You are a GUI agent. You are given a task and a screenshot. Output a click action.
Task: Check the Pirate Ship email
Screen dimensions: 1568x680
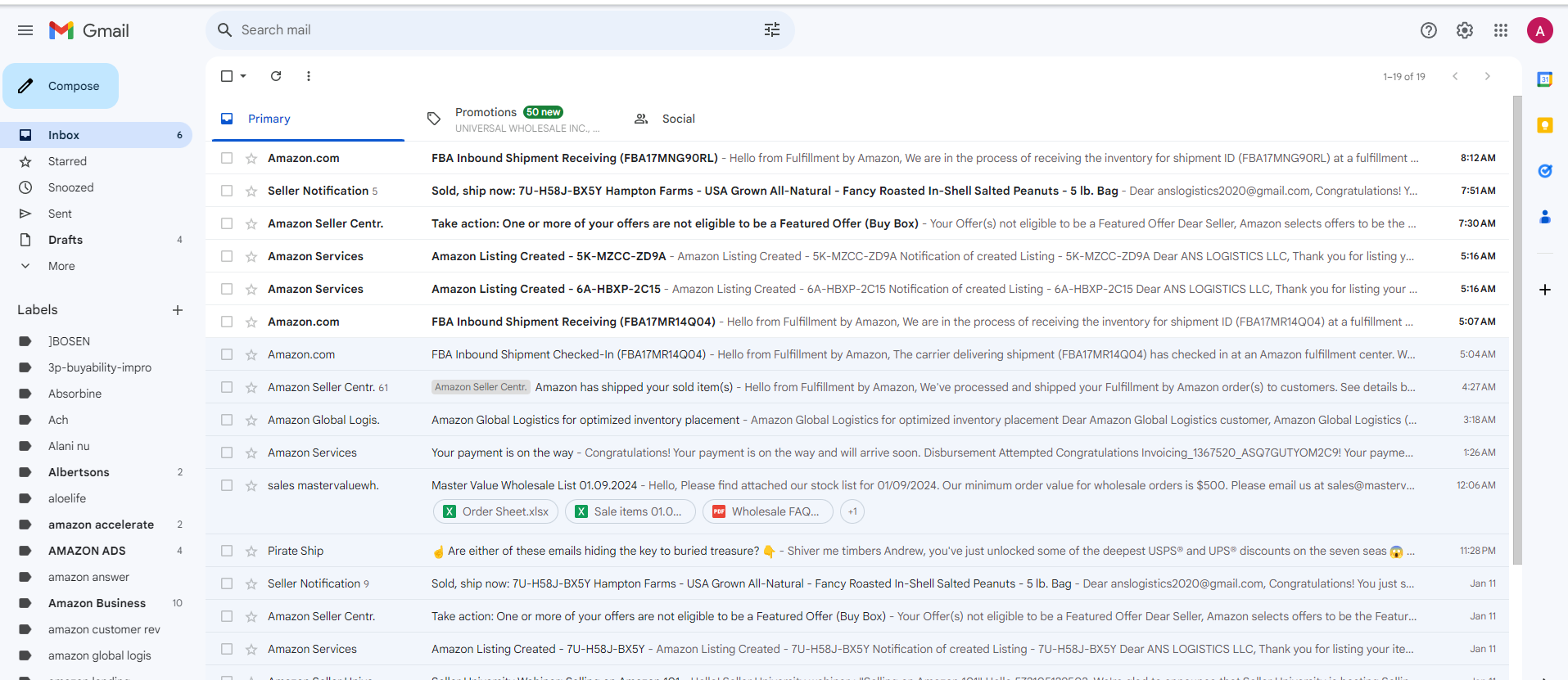(x=227, y=551)
